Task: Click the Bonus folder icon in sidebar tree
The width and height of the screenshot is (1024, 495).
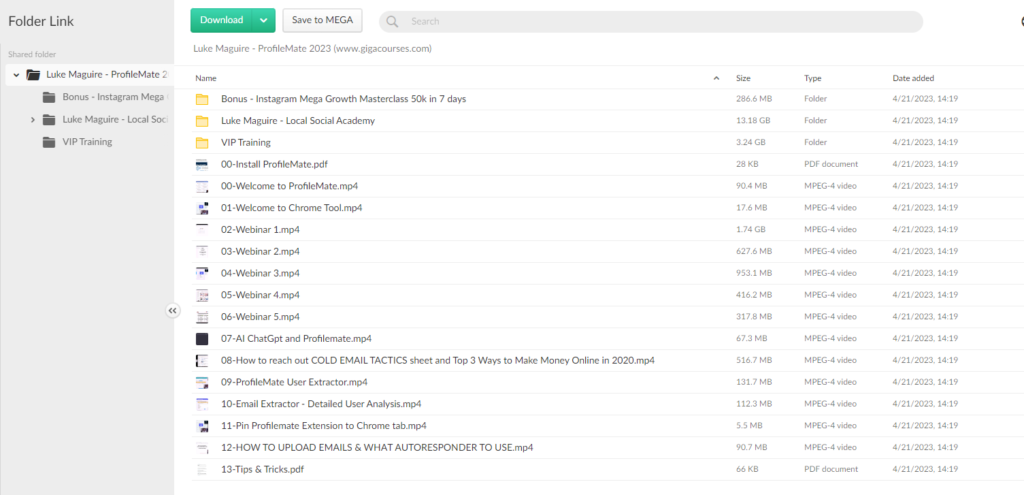Action: (49, 97)
